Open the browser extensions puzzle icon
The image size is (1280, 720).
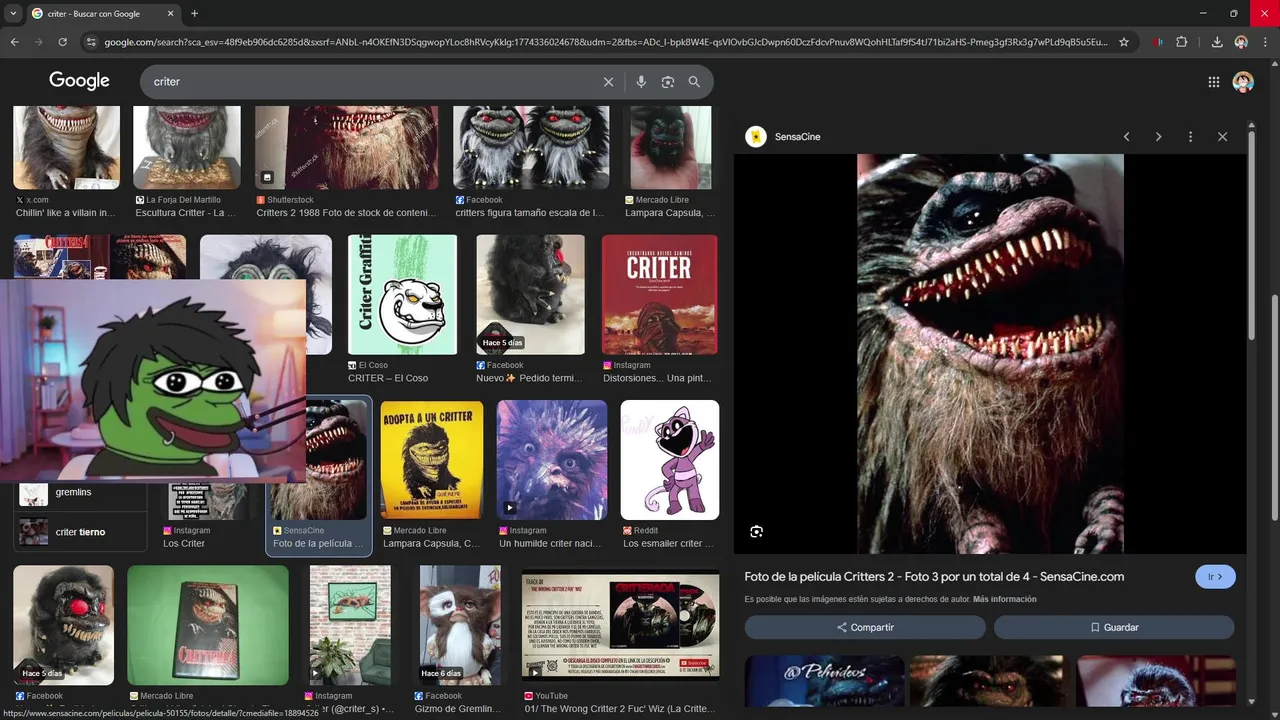coord(1181,42)
